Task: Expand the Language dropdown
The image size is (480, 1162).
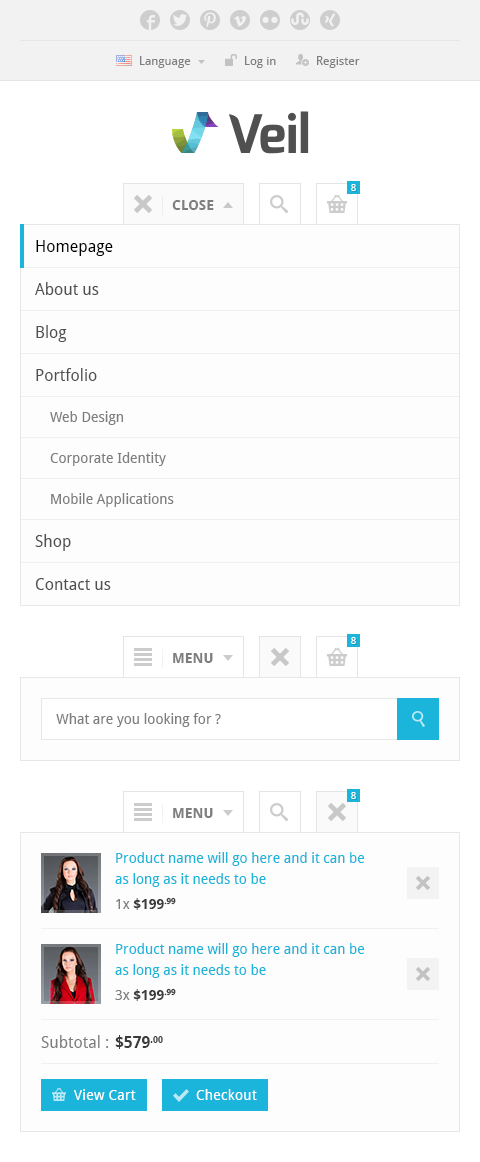Action: pyautogui.click(x=161, y=61)
